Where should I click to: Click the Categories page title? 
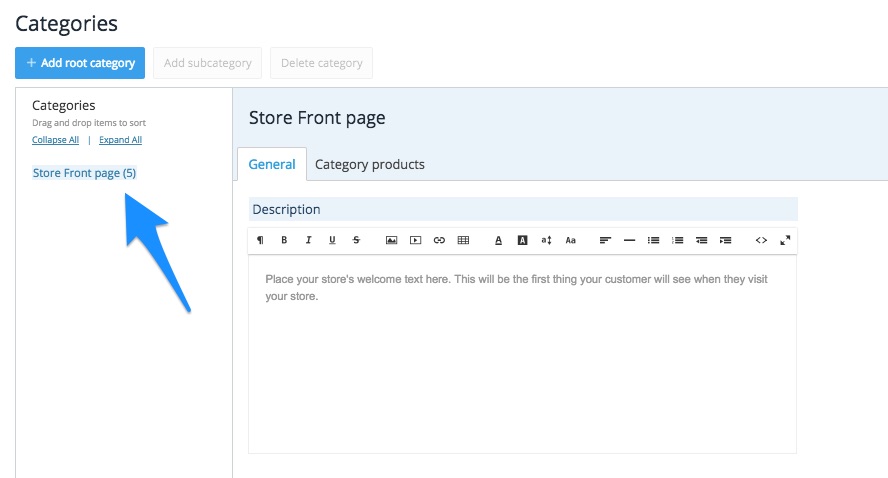coord(66,24)
